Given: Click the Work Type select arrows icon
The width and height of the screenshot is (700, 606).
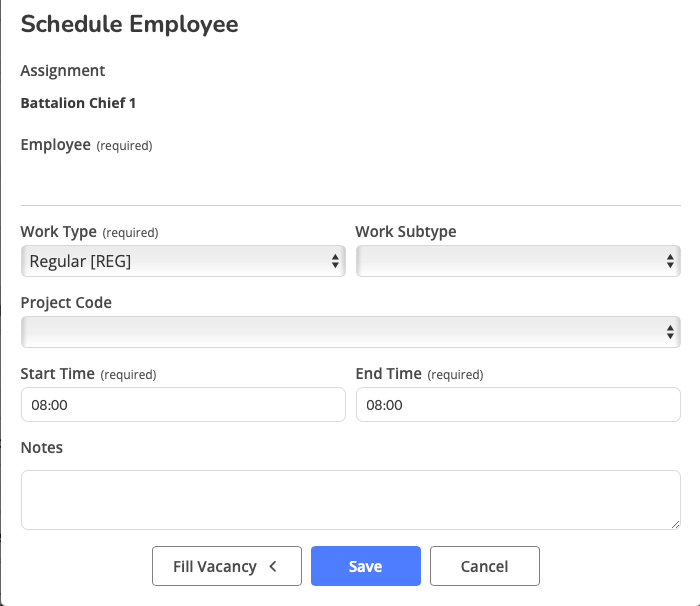Looking at the screenshot, I should pos(336,261).
